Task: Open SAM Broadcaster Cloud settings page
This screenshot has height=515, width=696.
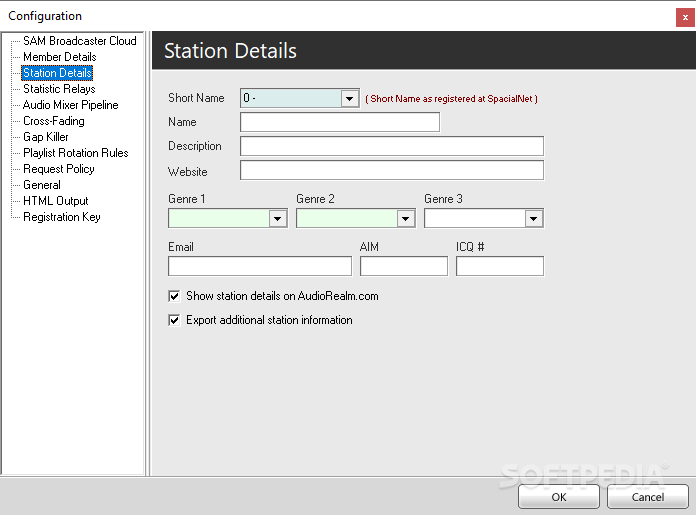Action: coord(79,41)
